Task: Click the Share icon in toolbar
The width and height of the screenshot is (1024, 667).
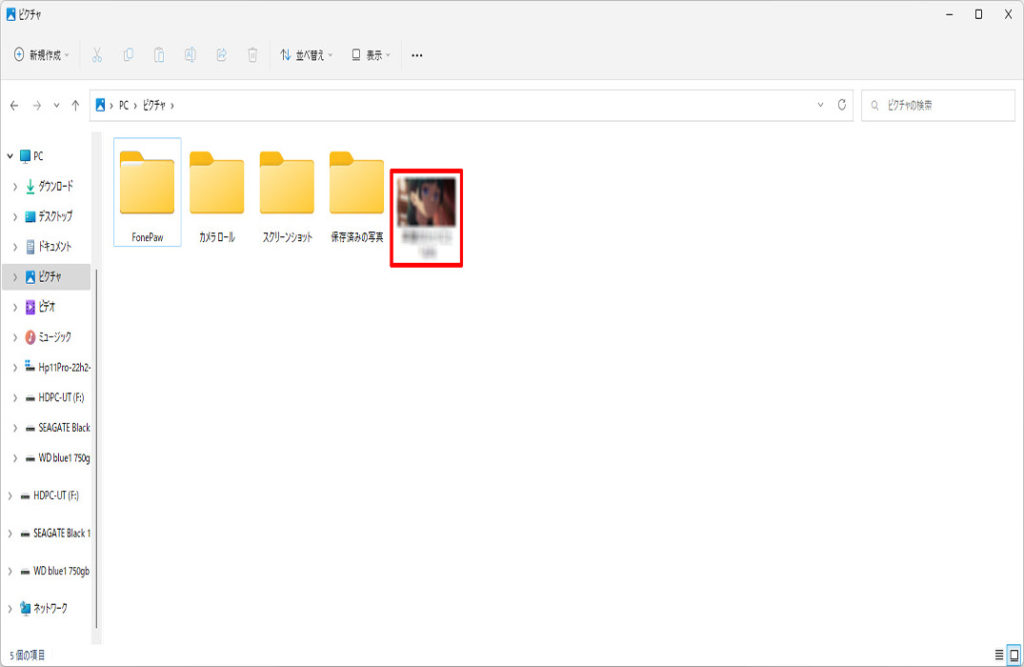Action: [221, 55]
